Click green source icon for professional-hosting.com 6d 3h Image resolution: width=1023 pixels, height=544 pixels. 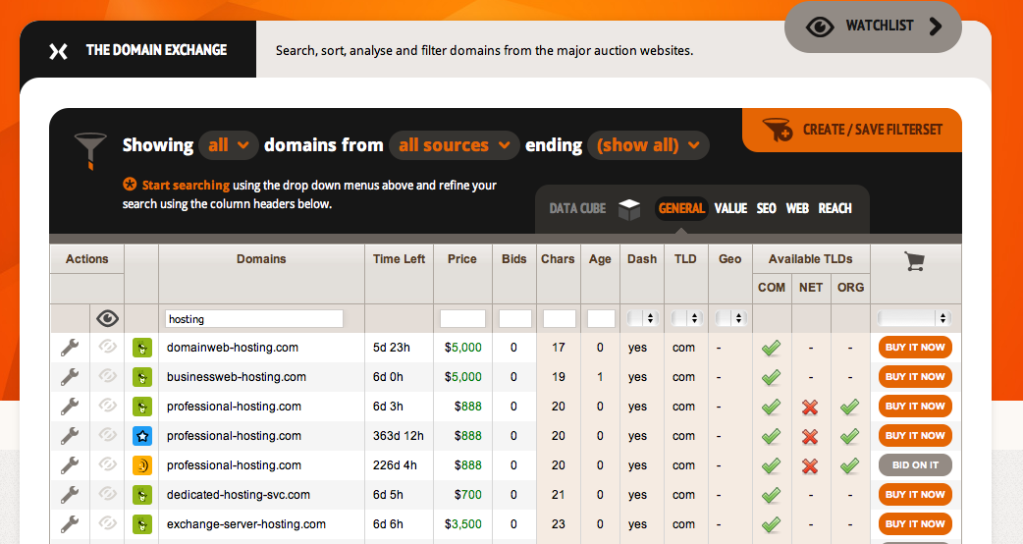pyautogui.click(x=142, y=406)
